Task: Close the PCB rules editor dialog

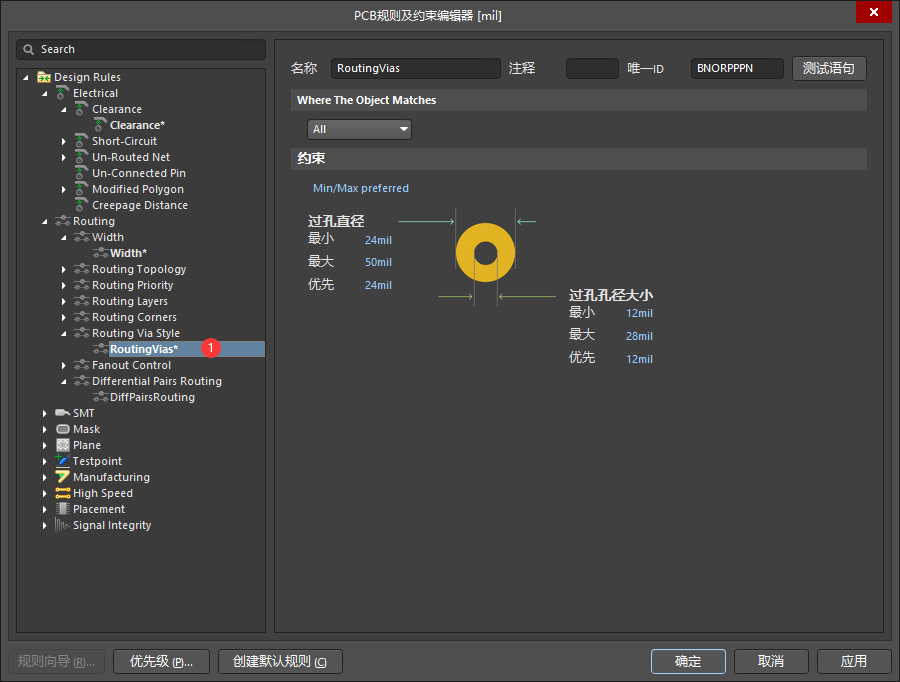Action: click(874, 12)
